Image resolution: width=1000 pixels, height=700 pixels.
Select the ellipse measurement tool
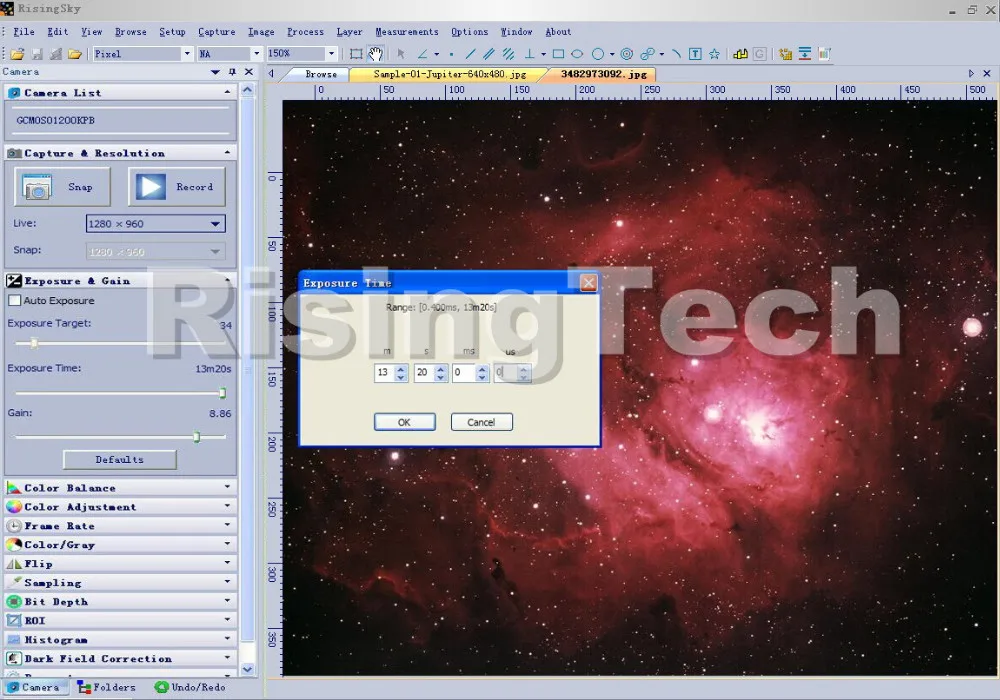pyautogui.click(x=577, y=54)
